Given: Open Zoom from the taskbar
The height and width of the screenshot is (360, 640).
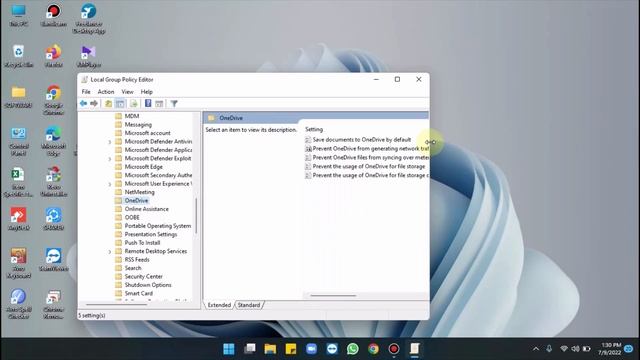Looking at the screenshot, I should [311, 349].
